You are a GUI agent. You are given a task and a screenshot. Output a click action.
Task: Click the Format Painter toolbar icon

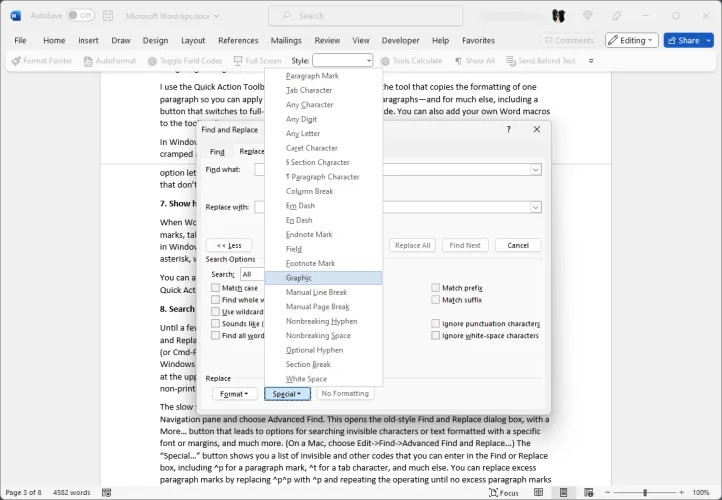(15, 61)
